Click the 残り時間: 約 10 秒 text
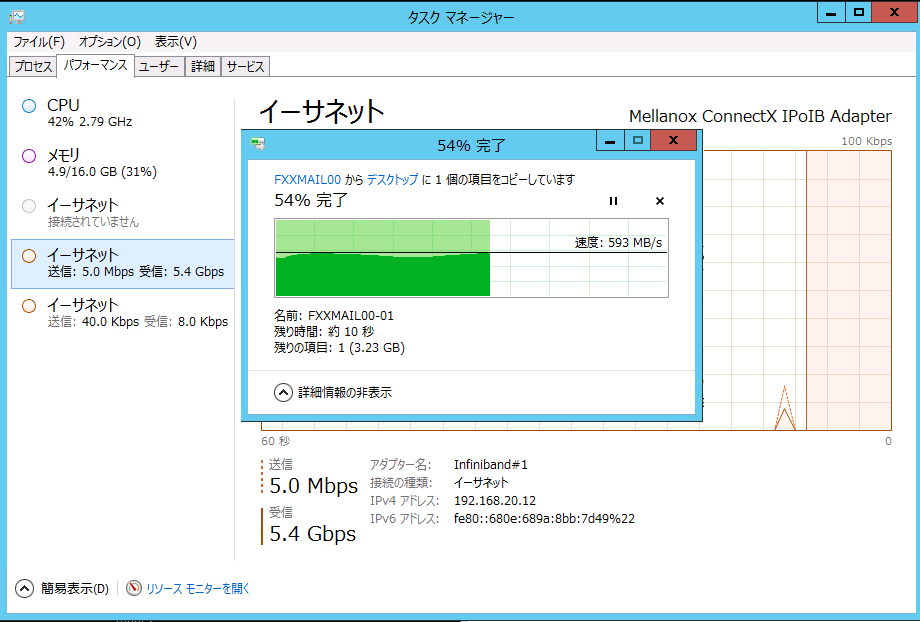The height and width of the screenshot is (622, 920). point(324,332)
